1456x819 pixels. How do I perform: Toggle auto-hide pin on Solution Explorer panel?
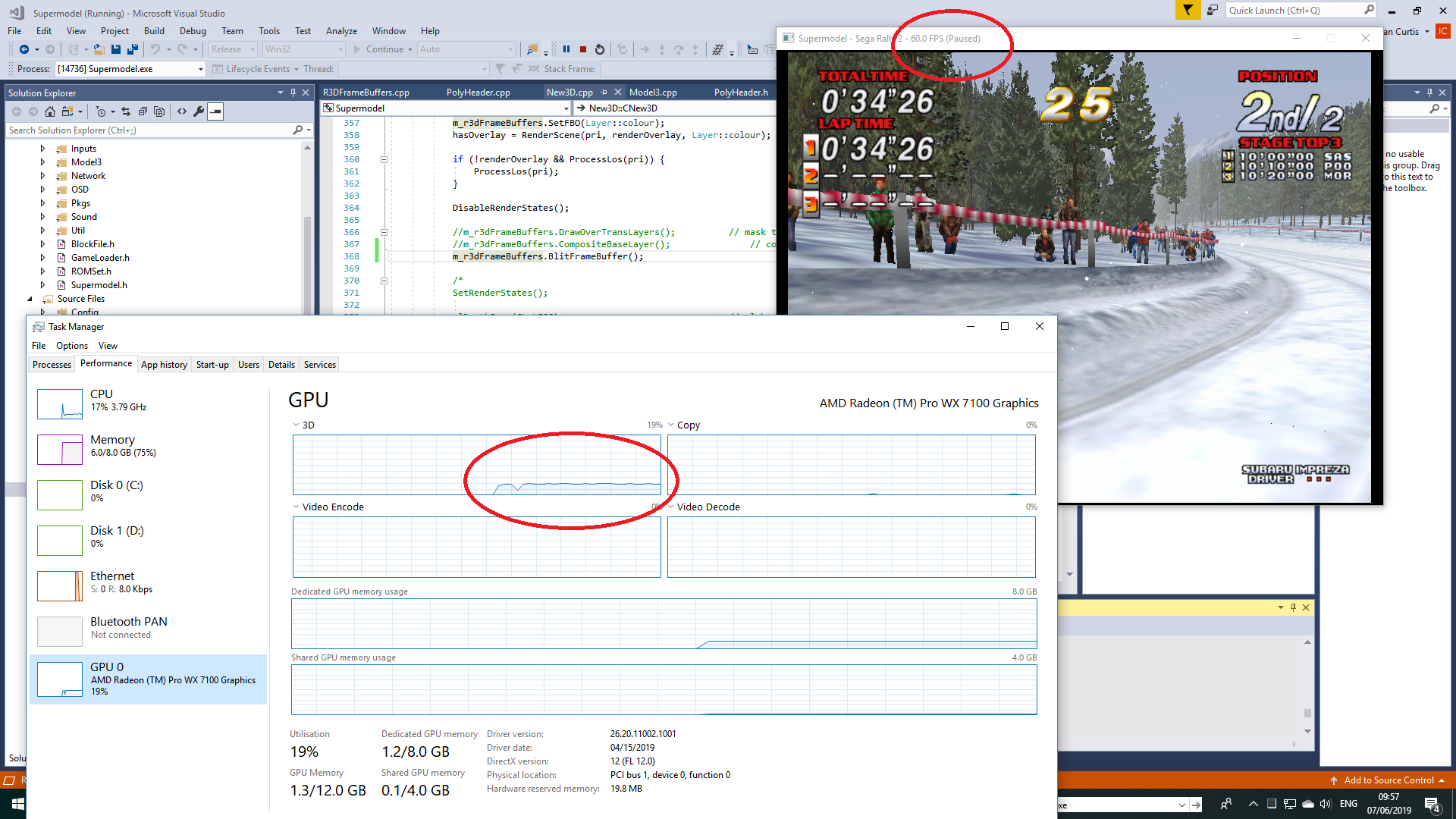click(293, 93)
